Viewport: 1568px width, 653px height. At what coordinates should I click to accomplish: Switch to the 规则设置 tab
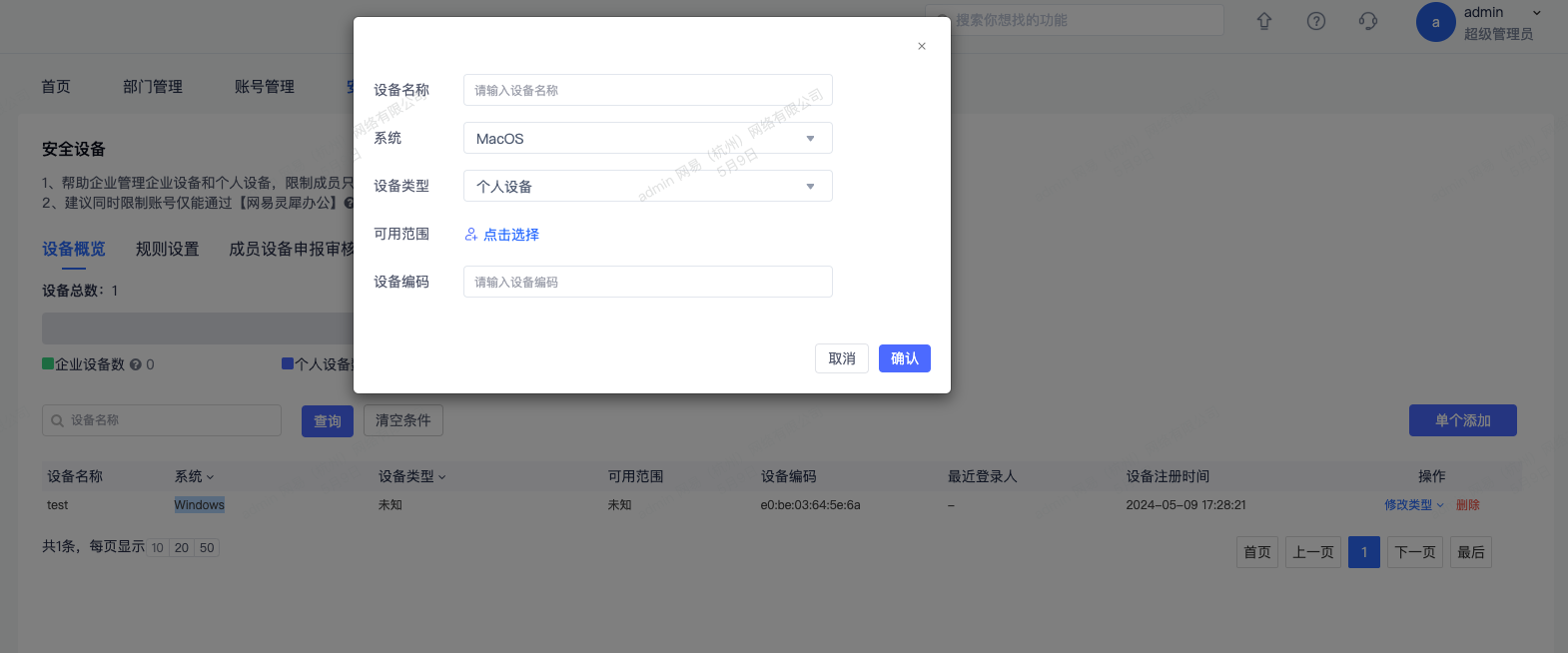click(x=167, y=249)
